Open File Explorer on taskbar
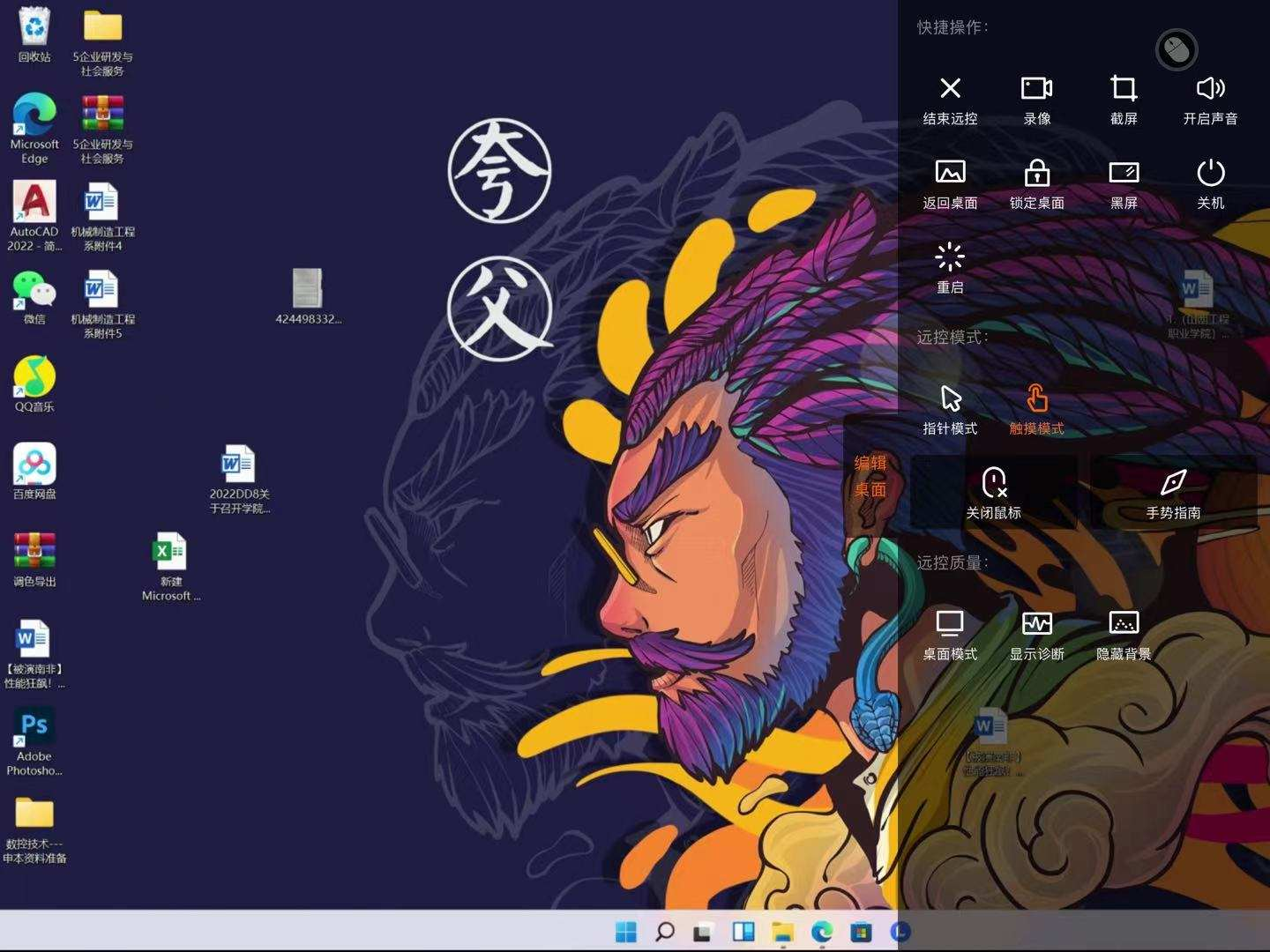Viewport: 1270px width, 952px height. 782,932
